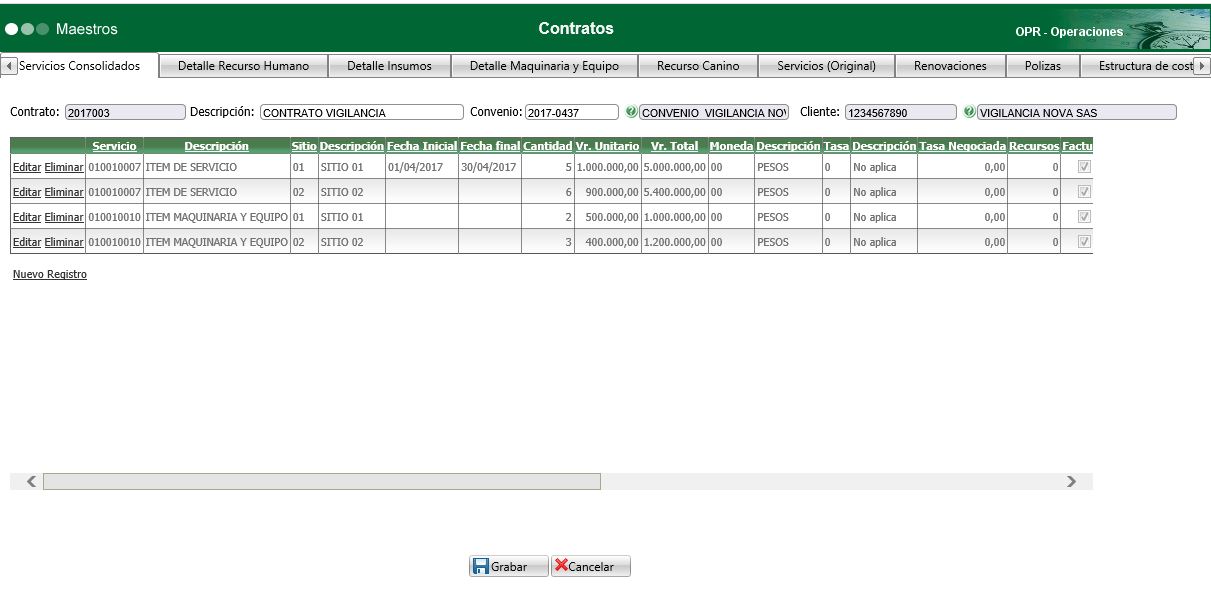Viewport: 1211px width, 602px height.
Task: Click the tab strip left scroll arrow
Action: click(9, 66)
